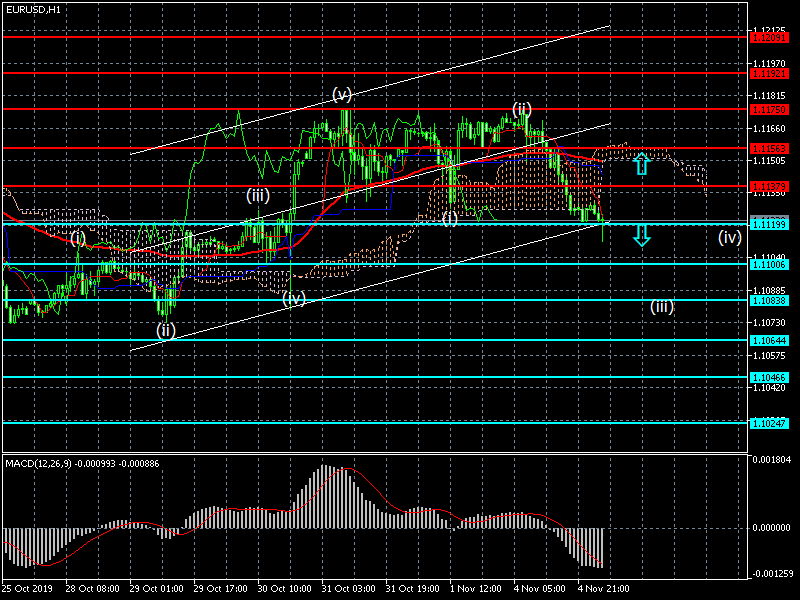The width and height of the screenshot is (800, 600).
Task: Click the 1.11505 price axis value
Action: [769, 161]
